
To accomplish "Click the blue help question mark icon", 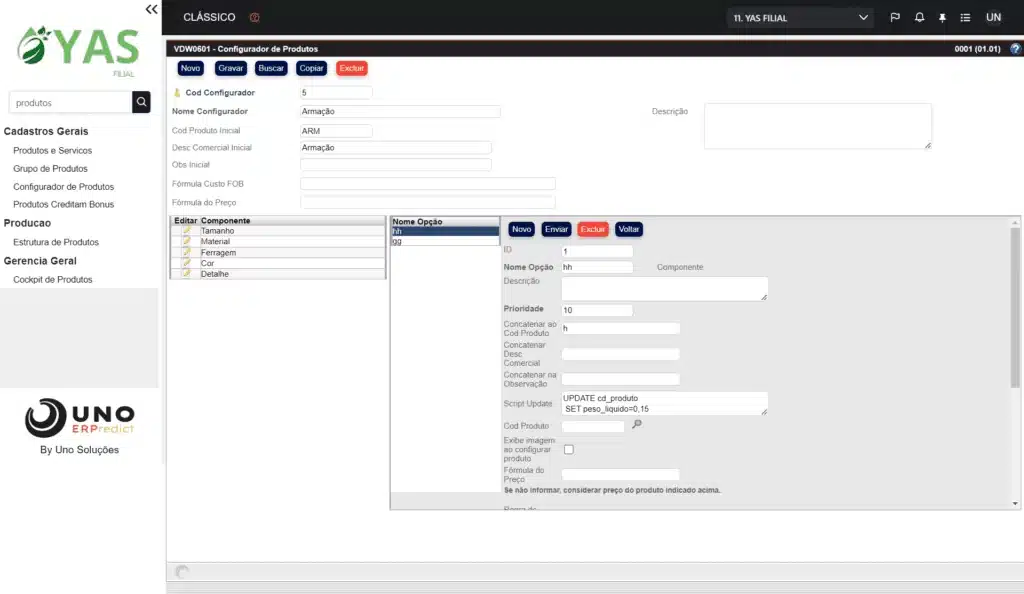I will pos(1015,48).
